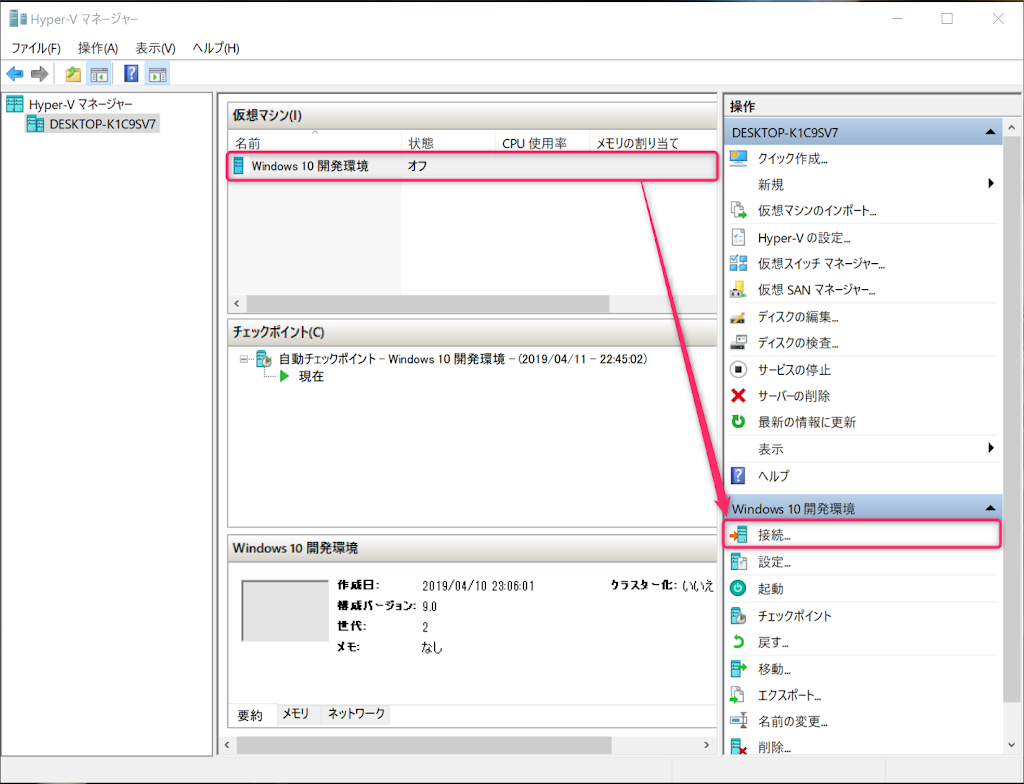Collapse the automatic checkpoint tree node
The width and height of the screenshot is (1024, 784).
tap(244, 359)
